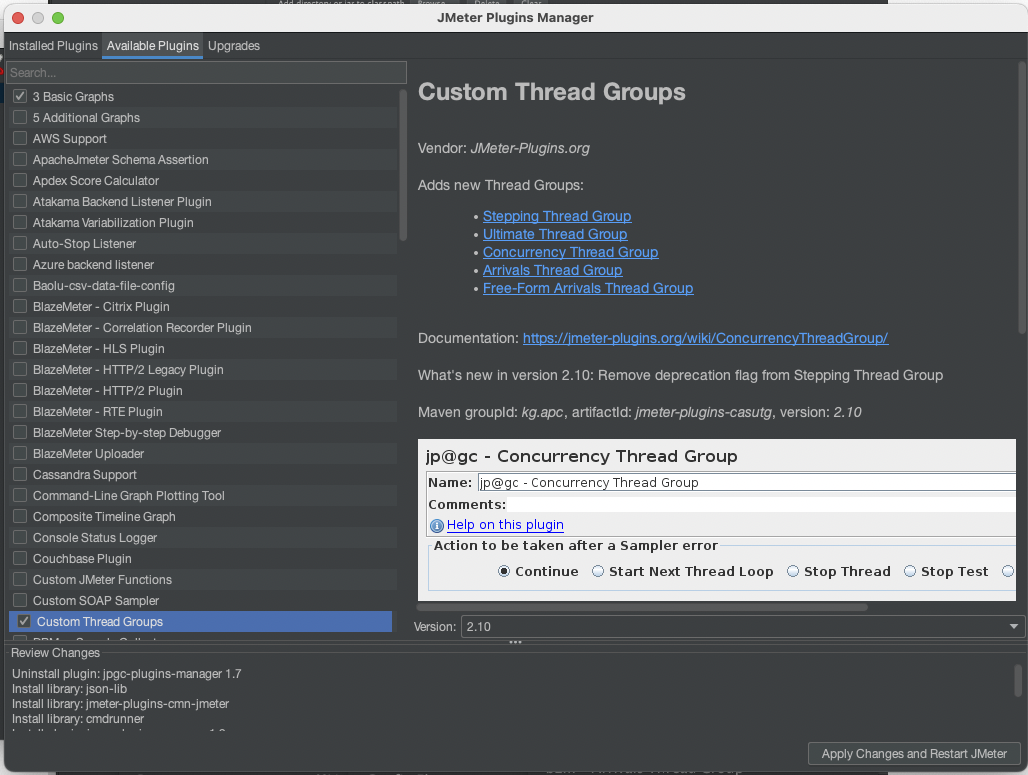Check Custom SOAP Sampler checkbox

click(x=20, y=600)
